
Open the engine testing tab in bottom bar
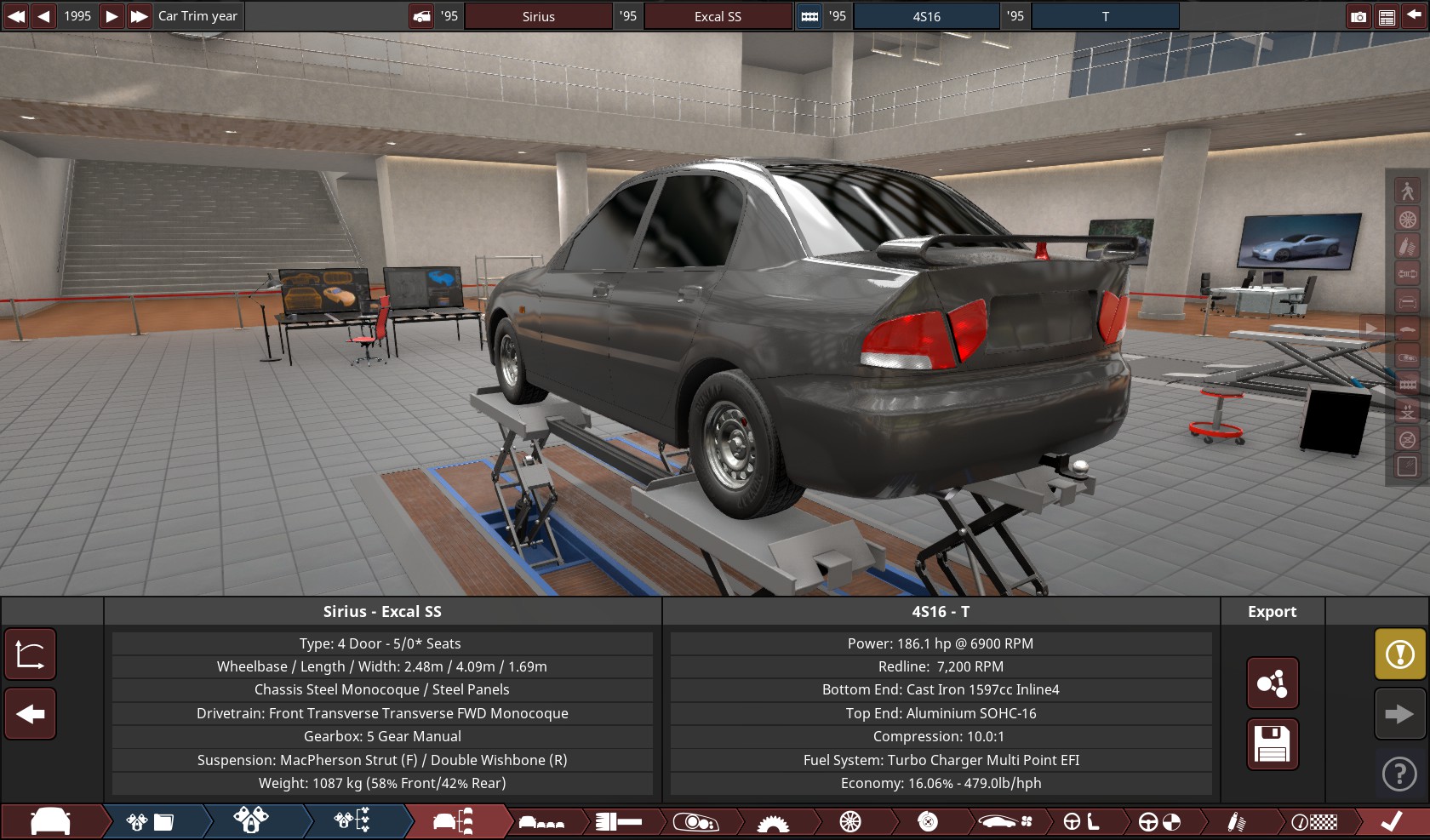352,822
